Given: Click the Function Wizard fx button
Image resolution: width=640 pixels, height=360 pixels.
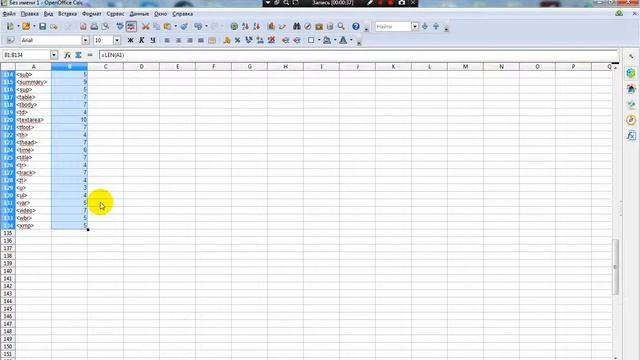Looking at the screenshot, I should (x=67, y=55).
